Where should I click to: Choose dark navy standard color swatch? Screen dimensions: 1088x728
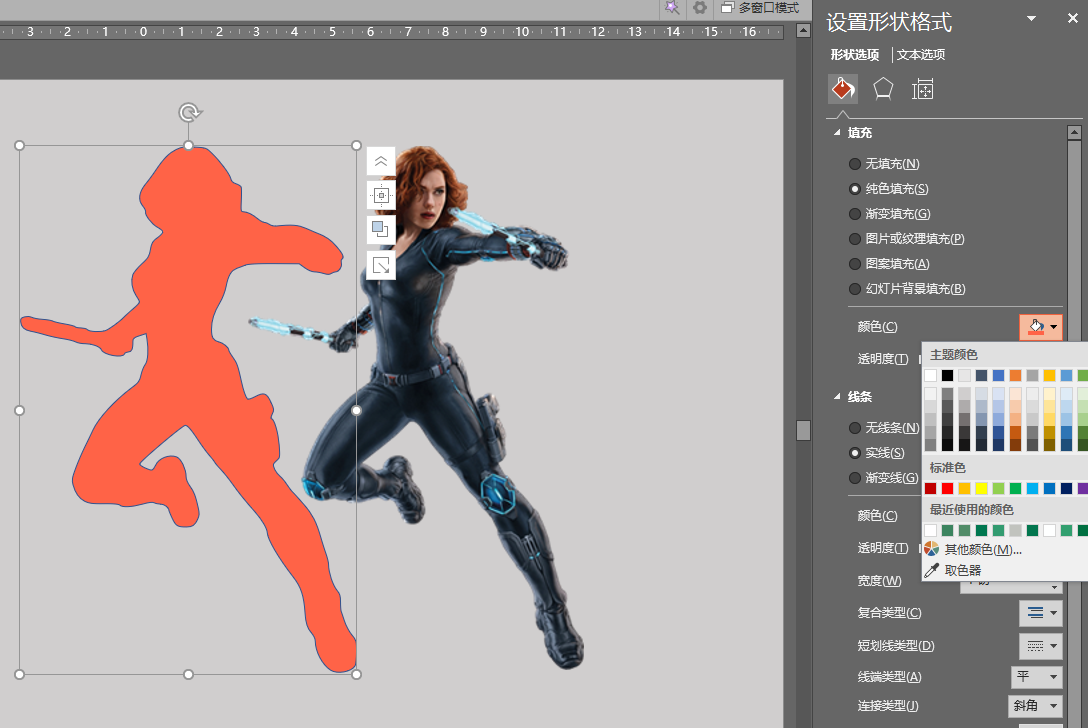tap(1066, 489)
